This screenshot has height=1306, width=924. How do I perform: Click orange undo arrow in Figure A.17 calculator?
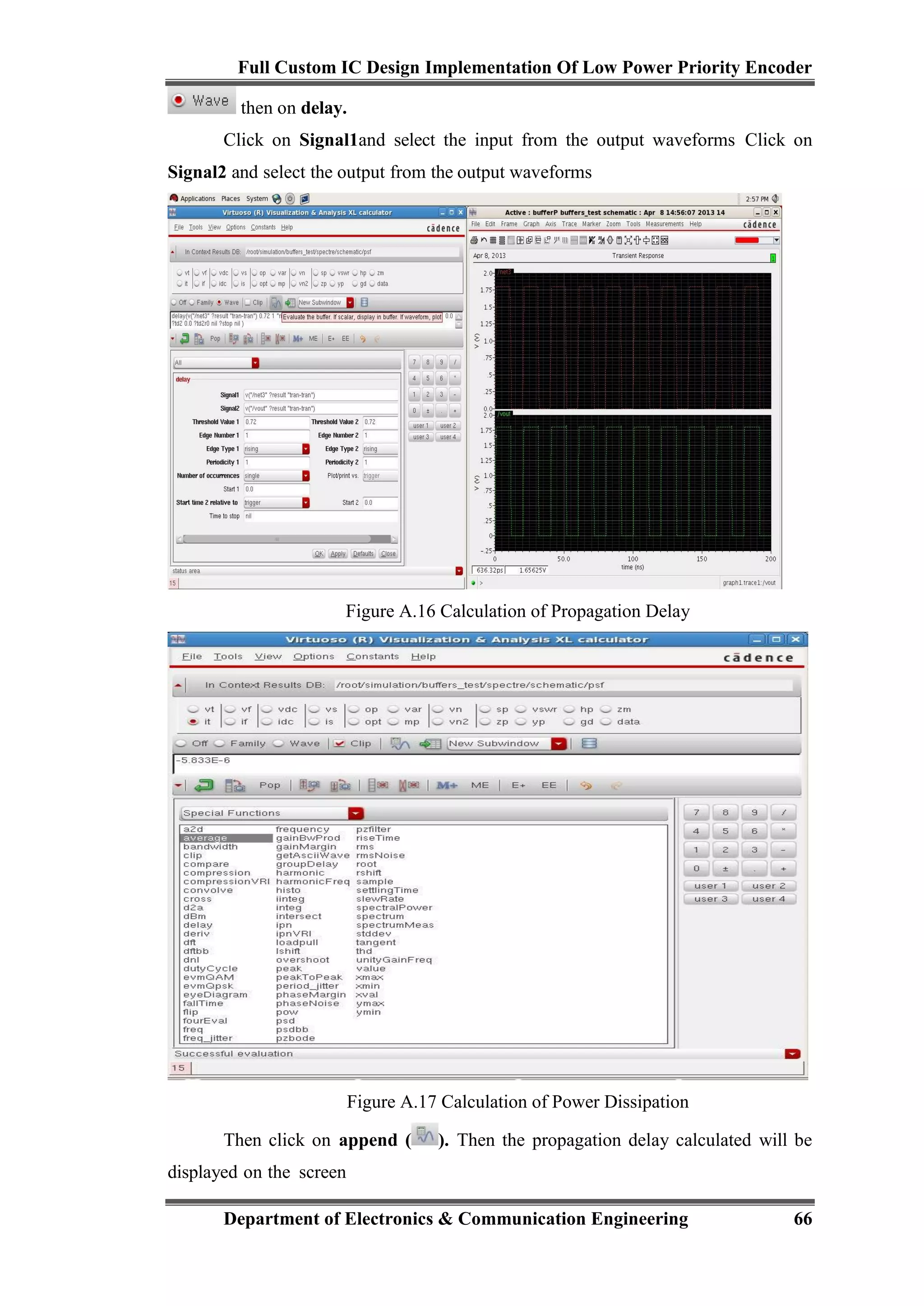pyautogui.click(x=586, y=785)
